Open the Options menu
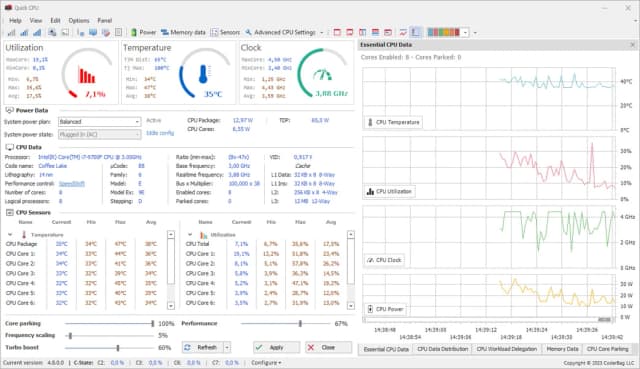Image resolution: width=640 pixels, height=369 pixels. pyautogui.click(x=79, y=20)
